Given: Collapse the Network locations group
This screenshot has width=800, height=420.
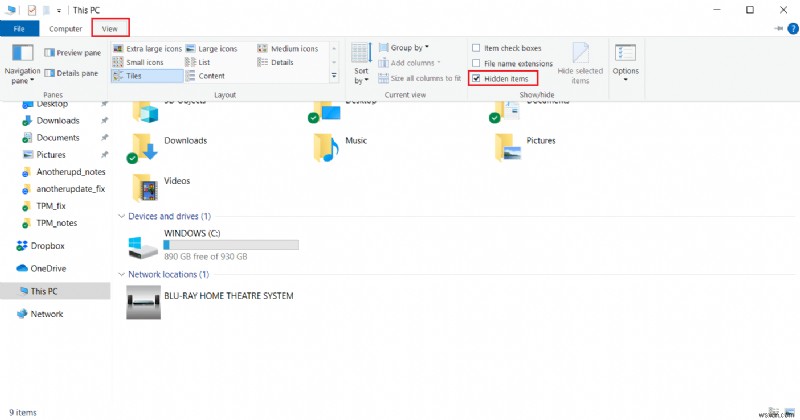Looking at the screenshot, I should [x=121, y=275].
